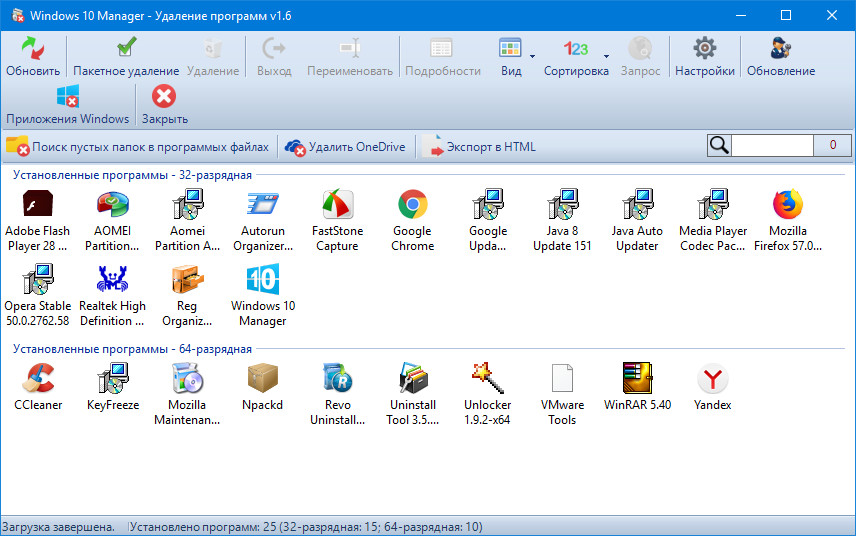Viewport: 856px width, 536px height.
Task: Open Подробности details view
Action: (442, 56)
